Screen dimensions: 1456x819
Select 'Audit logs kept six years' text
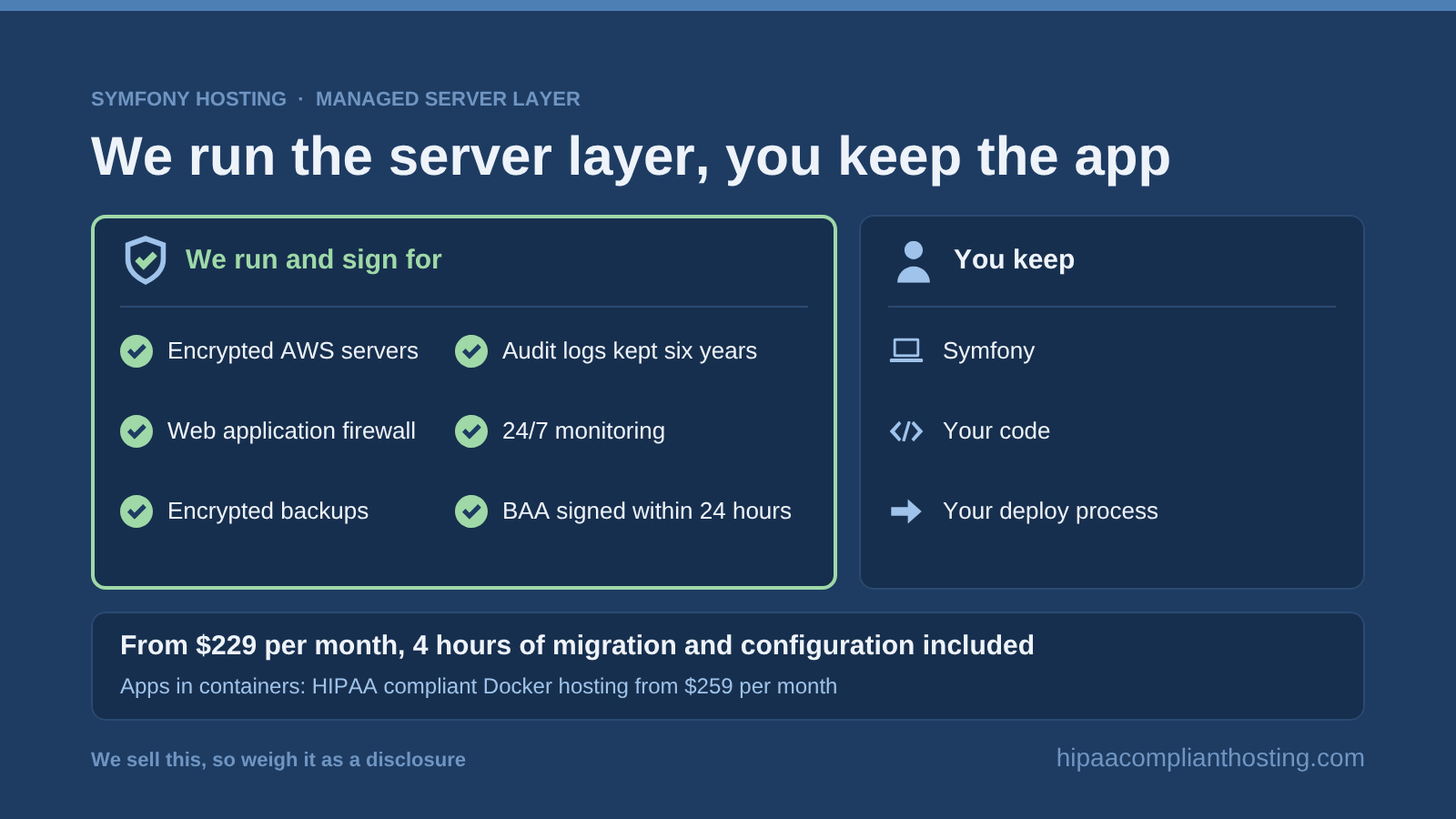click(630, 350)
